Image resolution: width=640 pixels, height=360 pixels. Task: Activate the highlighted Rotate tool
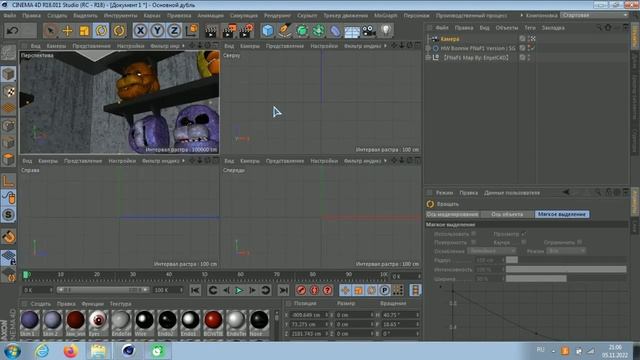pyautogui.click(x=101, y=31)
